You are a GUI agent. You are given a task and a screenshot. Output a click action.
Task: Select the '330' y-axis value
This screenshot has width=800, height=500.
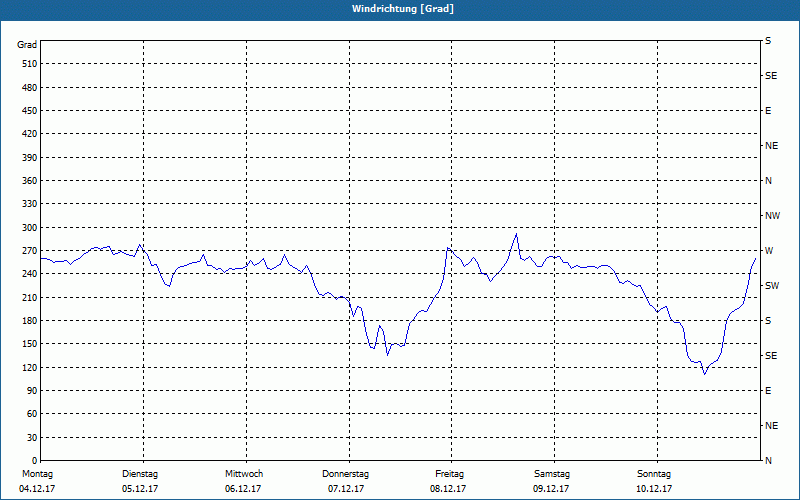point(30,204)
